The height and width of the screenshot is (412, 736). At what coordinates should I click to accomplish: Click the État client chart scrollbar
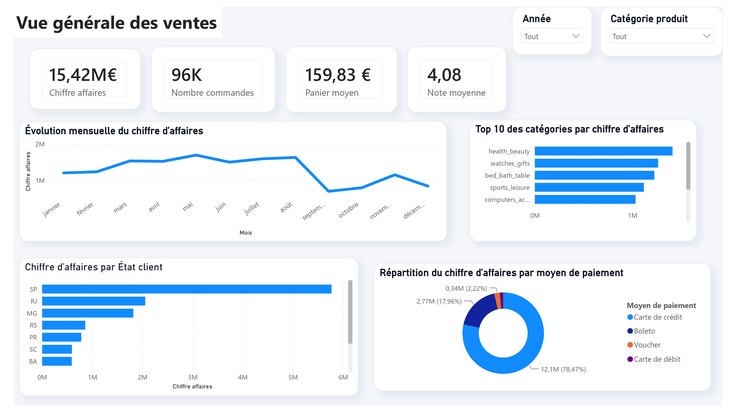point(350,312)
